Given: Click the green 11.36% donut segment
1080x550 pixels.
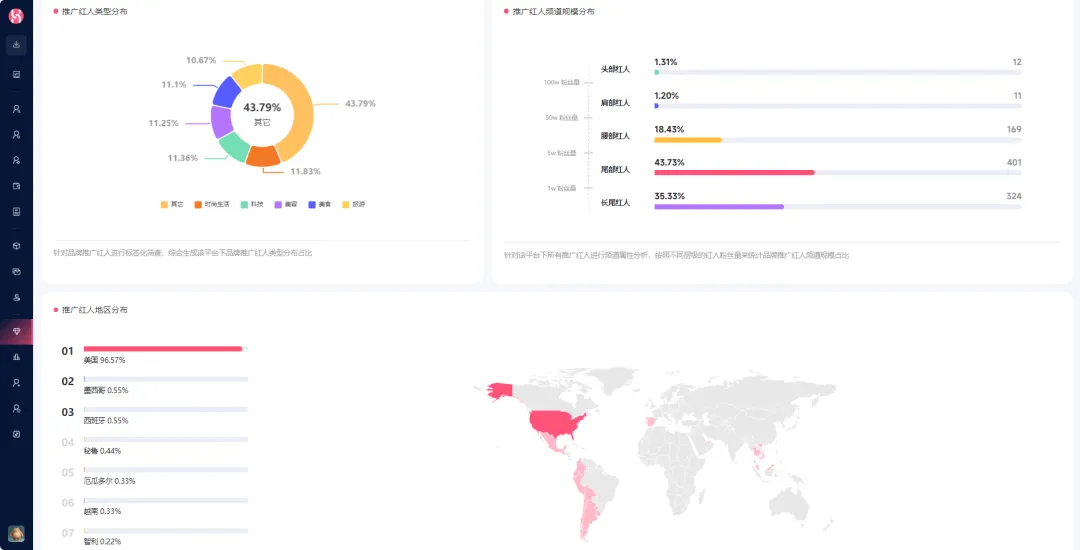Looking at the screenshot, I should click(x=233, y=147).
